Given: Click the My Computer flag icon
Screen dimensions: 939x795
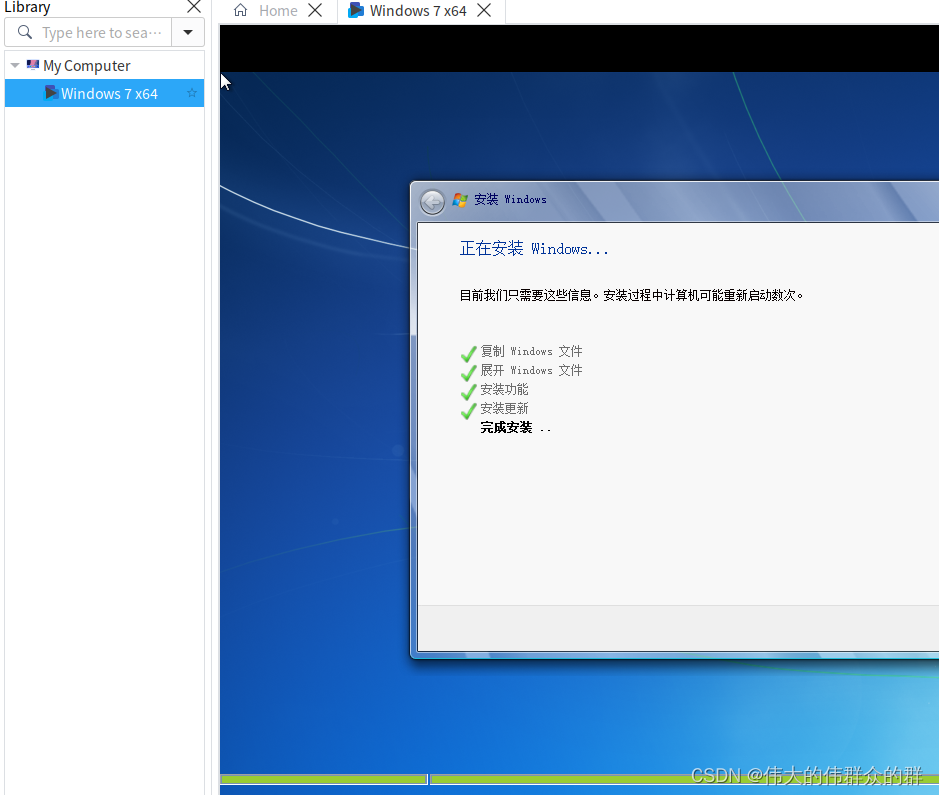Looking at the screenshot, I should (34, 65).
